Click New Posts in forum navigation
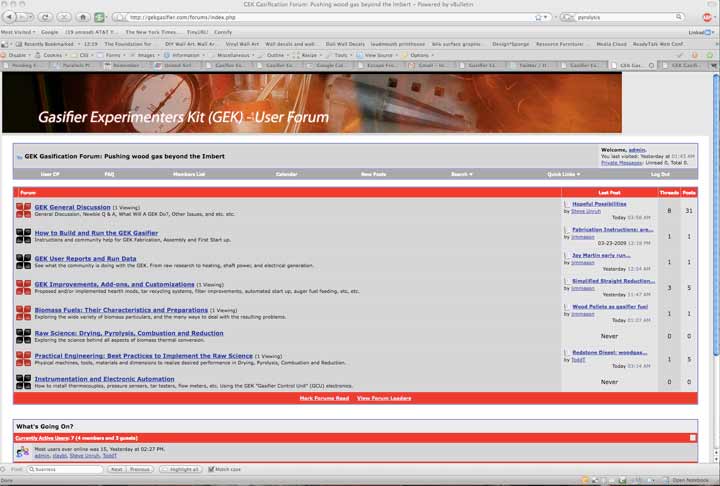The width and height of the screenshot is (720, 486). (373, 174)
